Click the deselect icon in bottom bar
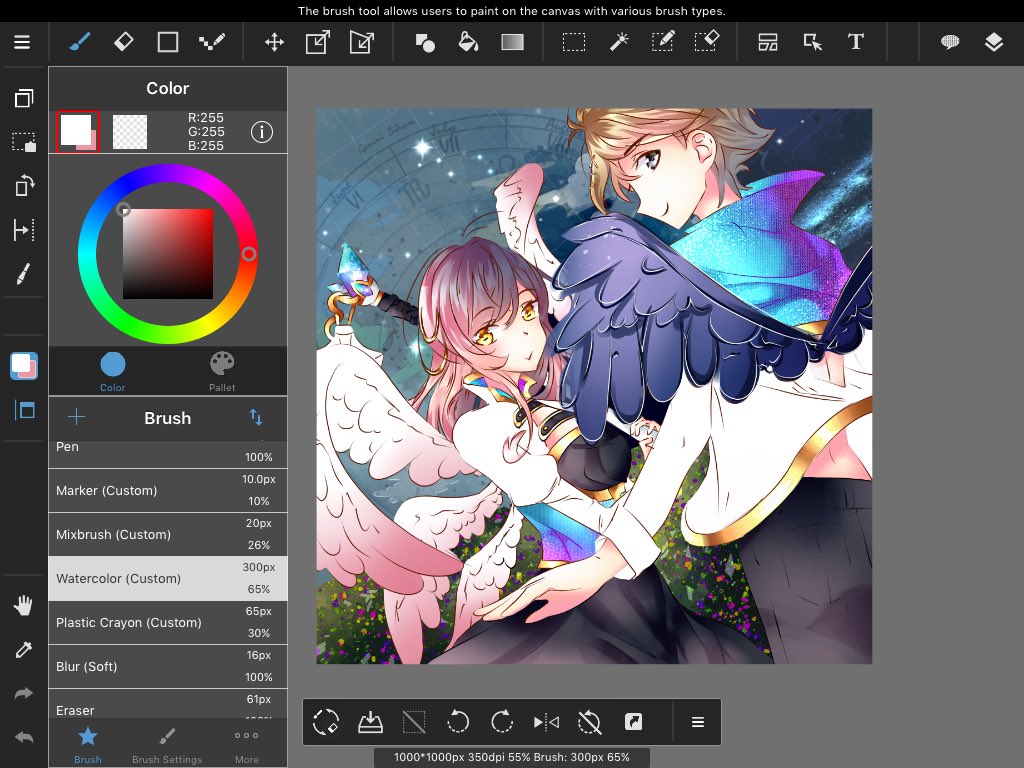Viewport: 1024px width, 768px height. [414, 722]
